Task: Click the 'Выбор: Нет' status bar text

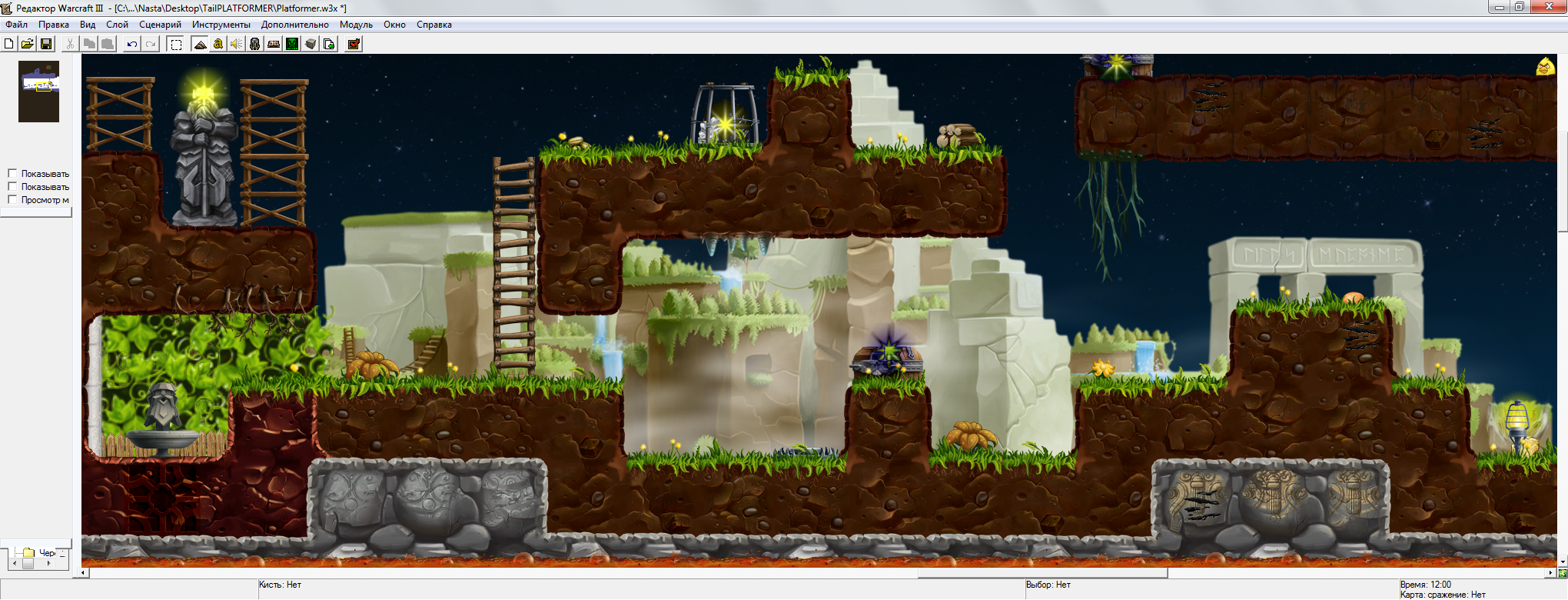Action: coord(1048,585)
